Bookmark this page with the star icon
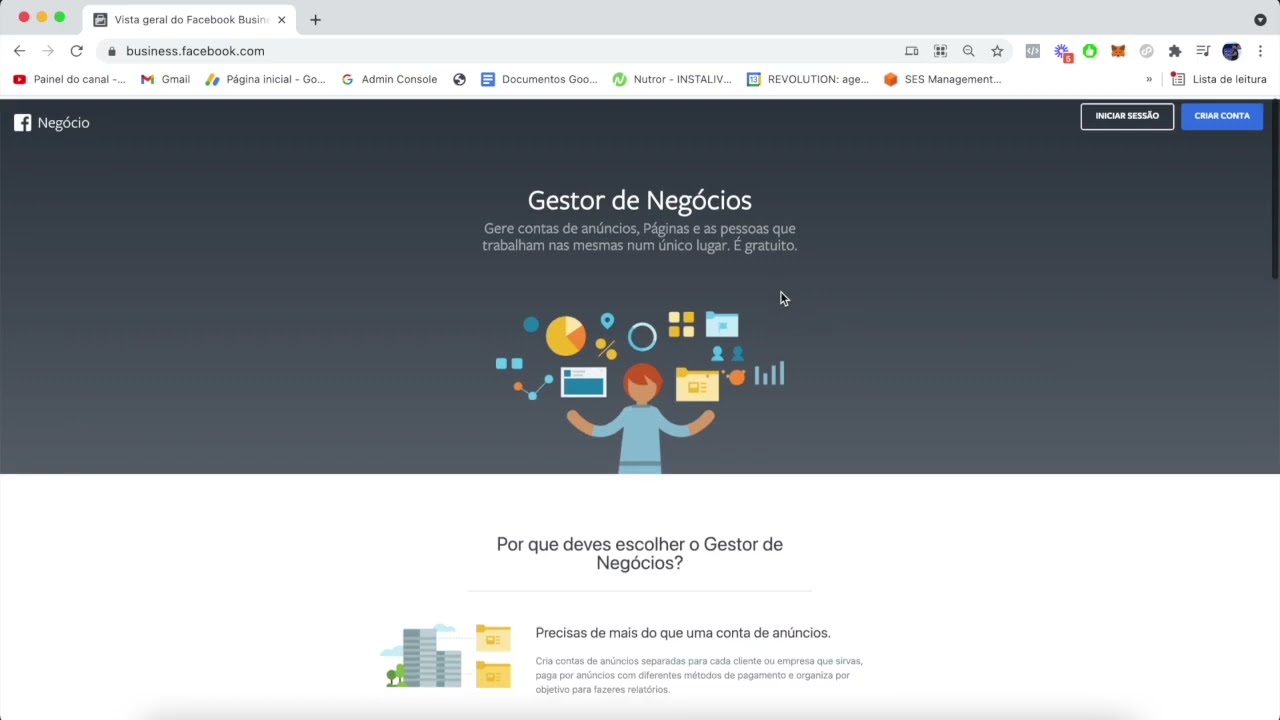Image resolution: width=1280 pixels, height=720 pixels. [997, 51]
